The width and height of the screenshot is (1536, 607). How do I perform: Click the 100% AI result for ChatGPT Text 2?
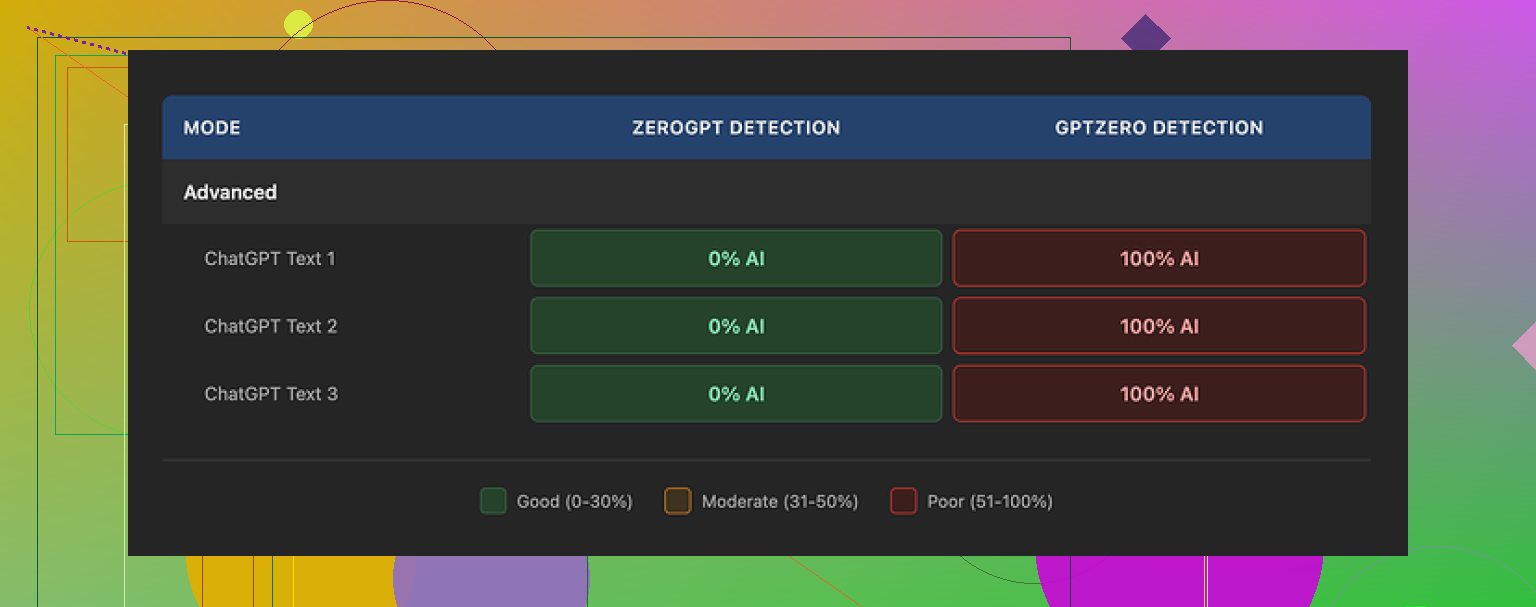(1159, 326)
